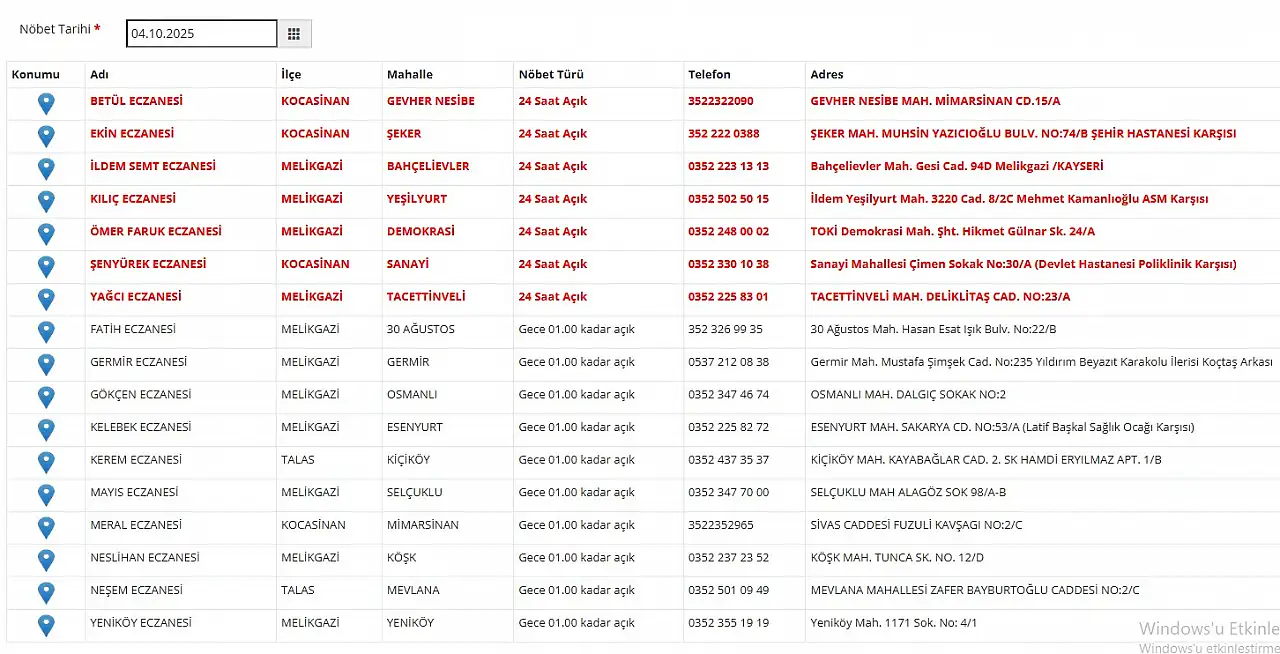1280x654 pixels.
Task: Click YENİKÖY ECZANESİ location pin
Action: pyautogui.click(x=46, y=625)
